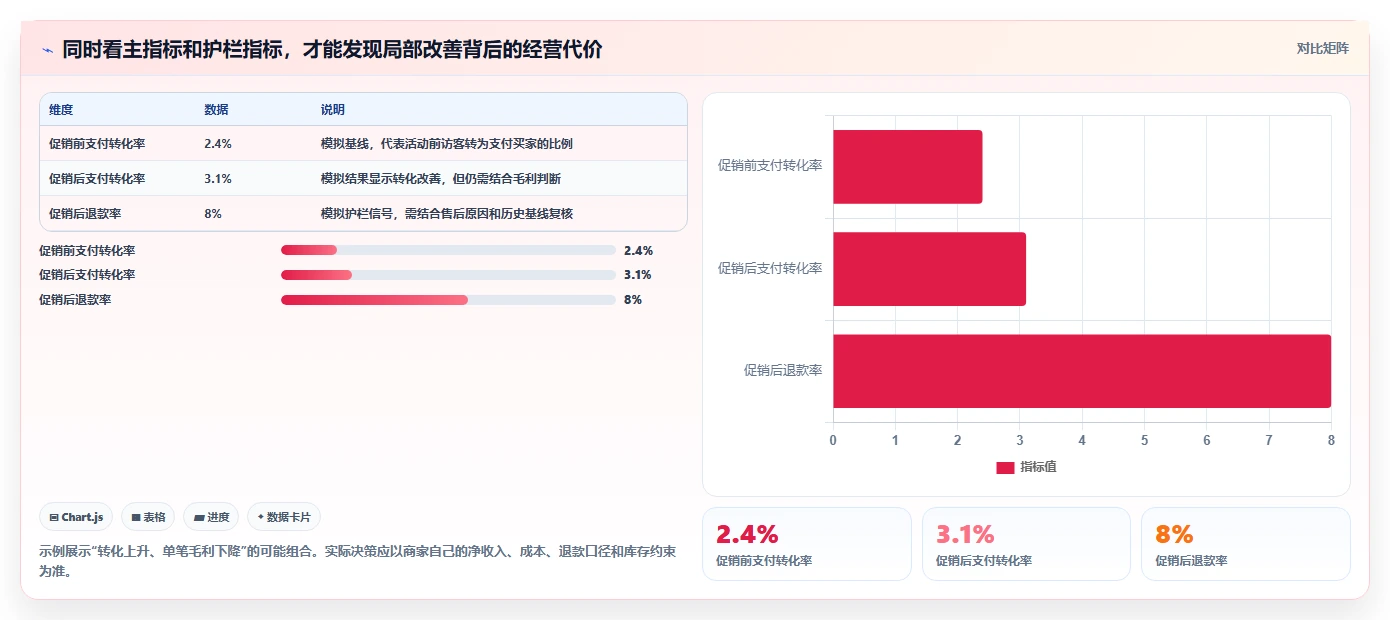Click the 促销前支付转化率 label beside its progress bar
The width and height of the screenshot is (1390, 620).
[87, 251]
